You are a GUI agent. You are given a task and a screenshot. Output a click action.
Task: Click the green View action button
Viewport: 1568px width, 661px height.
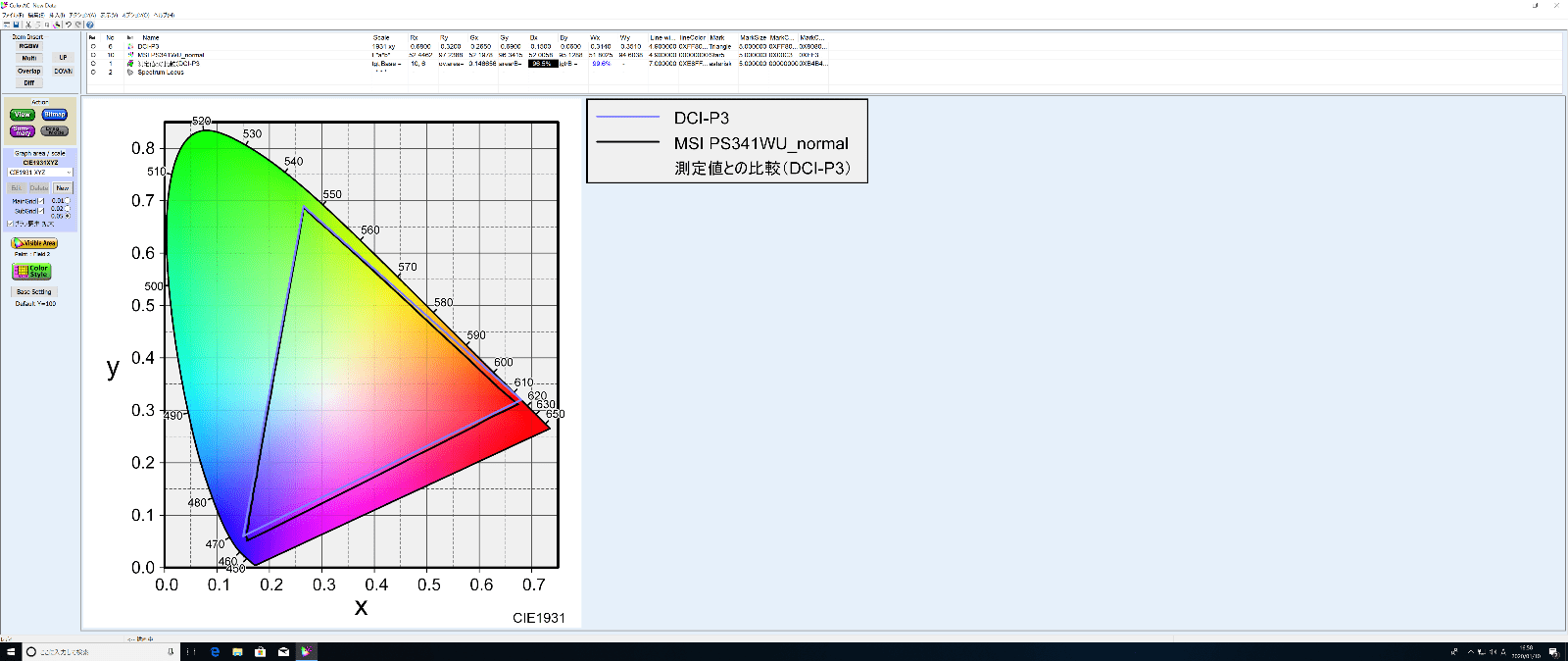[x=22, y=115]
